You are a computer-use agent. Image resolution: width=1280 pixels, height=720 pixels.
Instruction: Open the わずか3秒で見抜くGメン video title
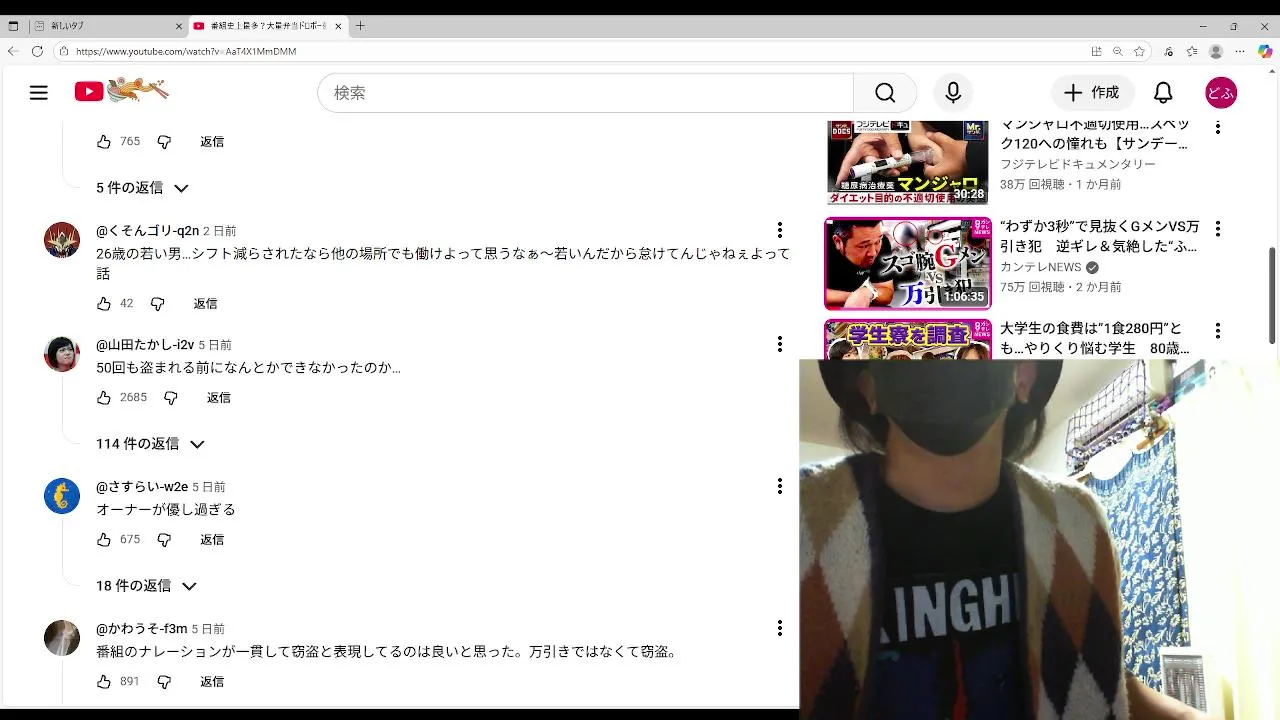pos(1099,236)
